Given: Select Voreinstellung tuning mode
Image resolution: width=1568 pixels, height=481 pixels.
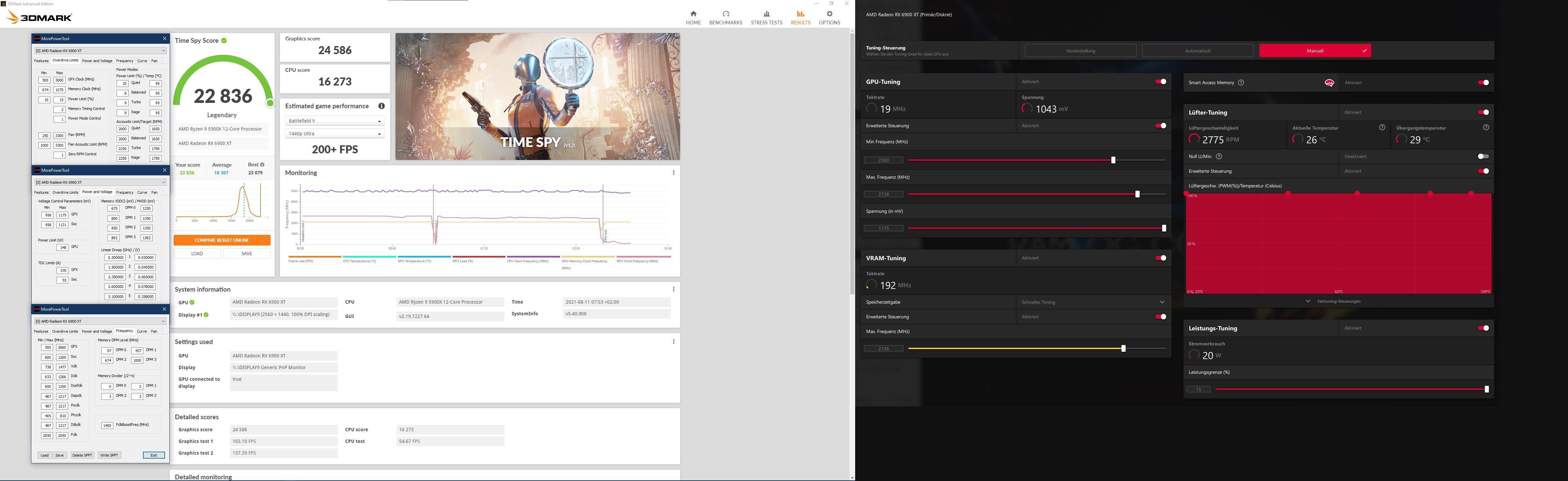Looking at the screenshot, I should [1080, 50].
